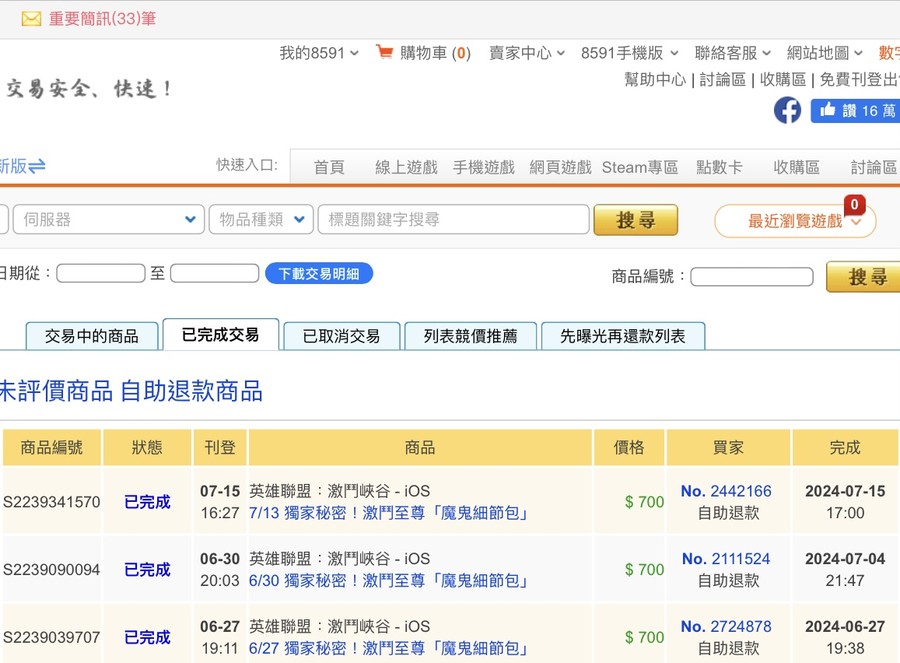Focus the 商品編號 input field
Image resolution: width=900 pixels, height=663 pixels.
pyautogui.click(x=751, y=277)
